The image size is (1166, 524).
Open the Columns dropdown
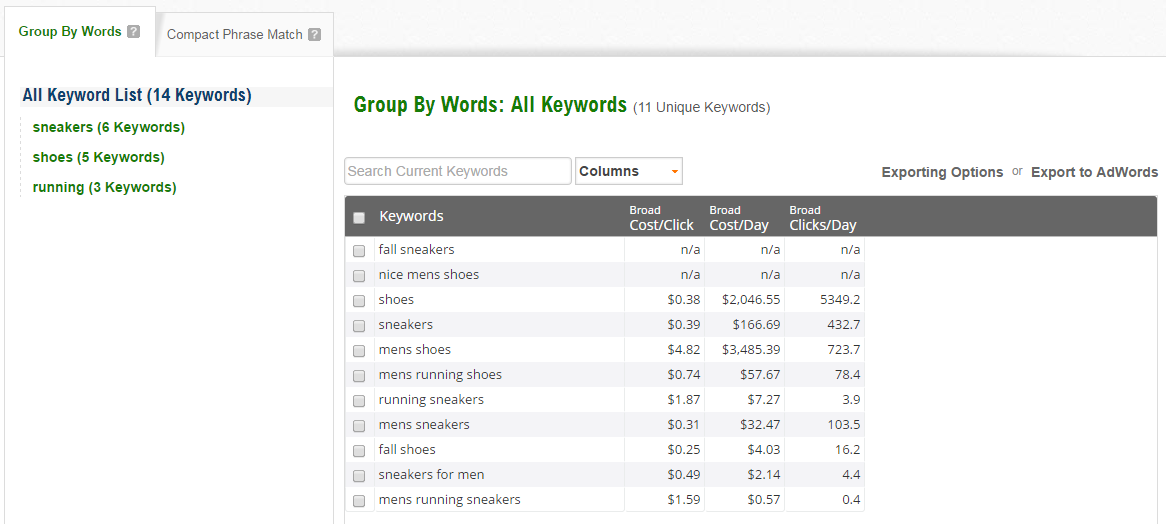(629, 171)
